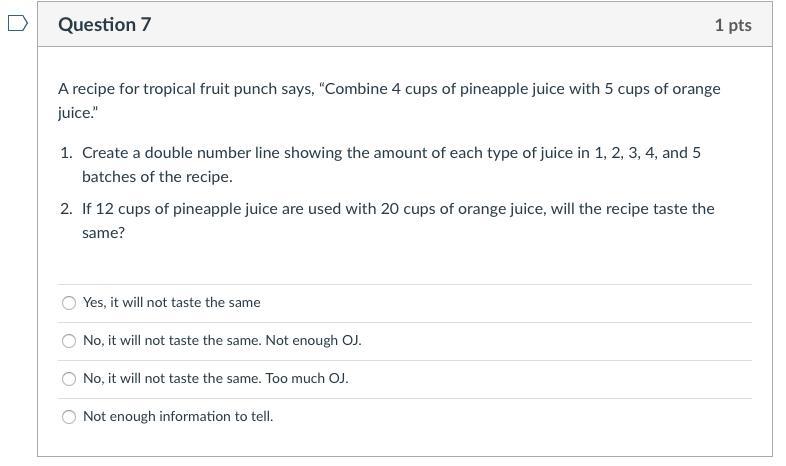Click the 'Not enough information to tell.' answer text
Image resolution: width=786 pixels, height=466 pixels.
pyautogui.click(x=177, y=416)
